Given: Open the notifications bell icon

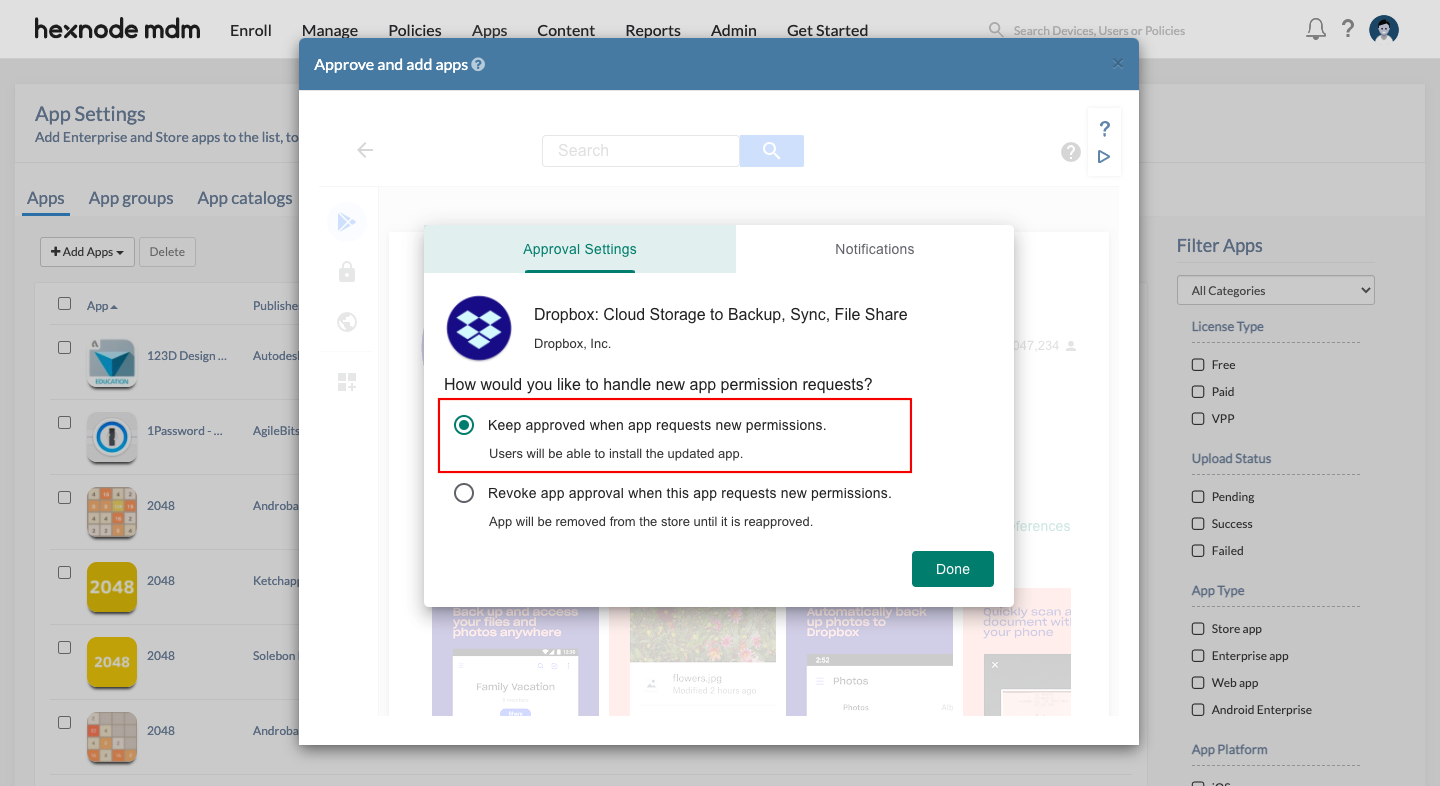Looking at the screenshot, I should (1316, 29).
